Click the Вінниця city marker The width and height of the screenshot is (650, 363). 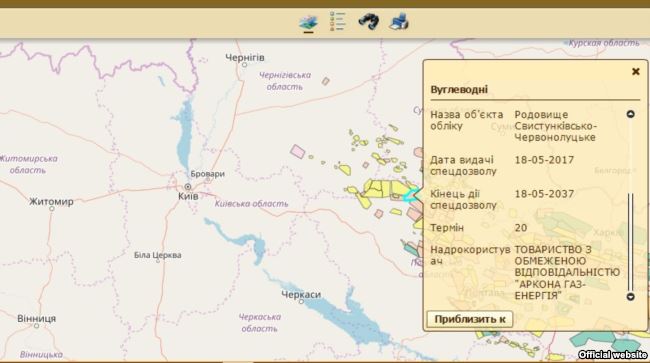(x=36, y=326)
